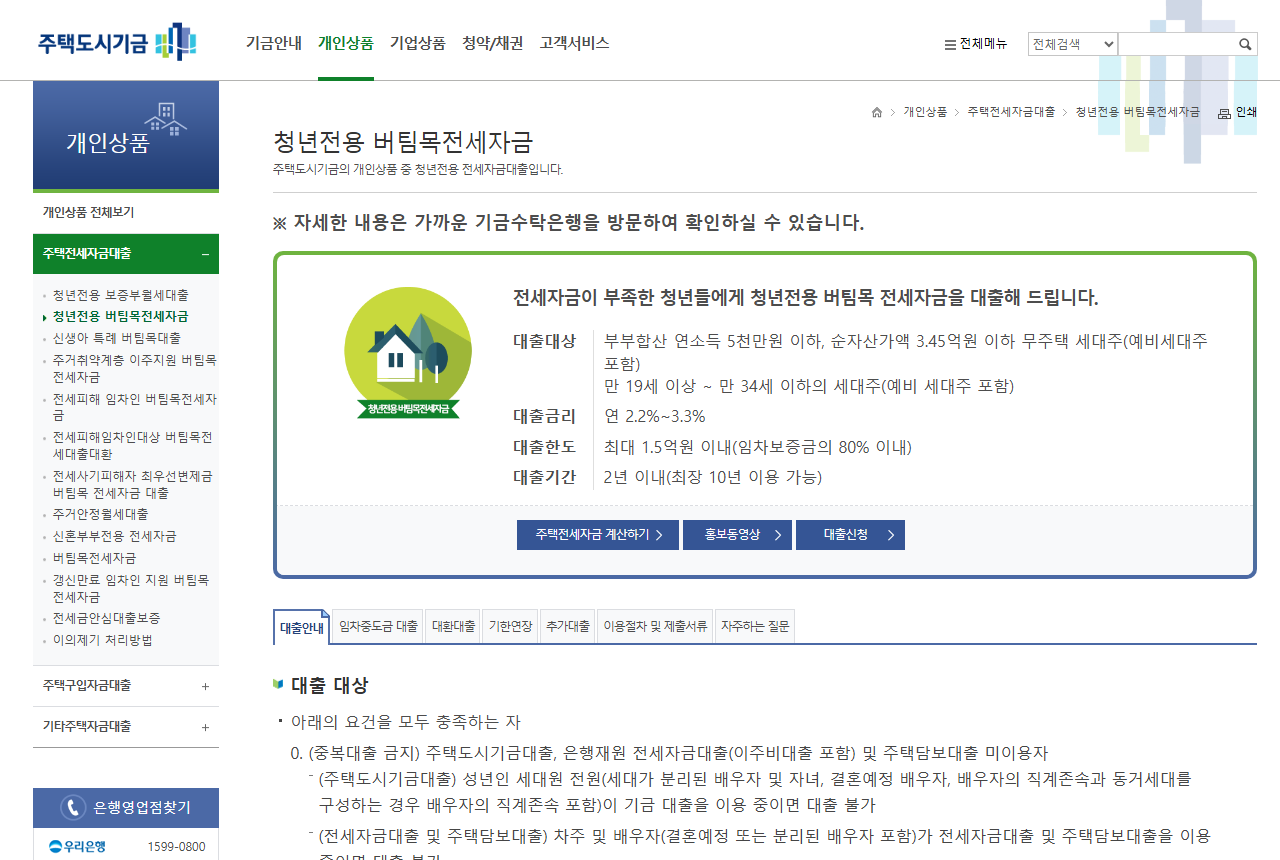Screen dimensions: 1280x860
Task: Click the 대출신청 button
Action: click(x=850, y=535)
